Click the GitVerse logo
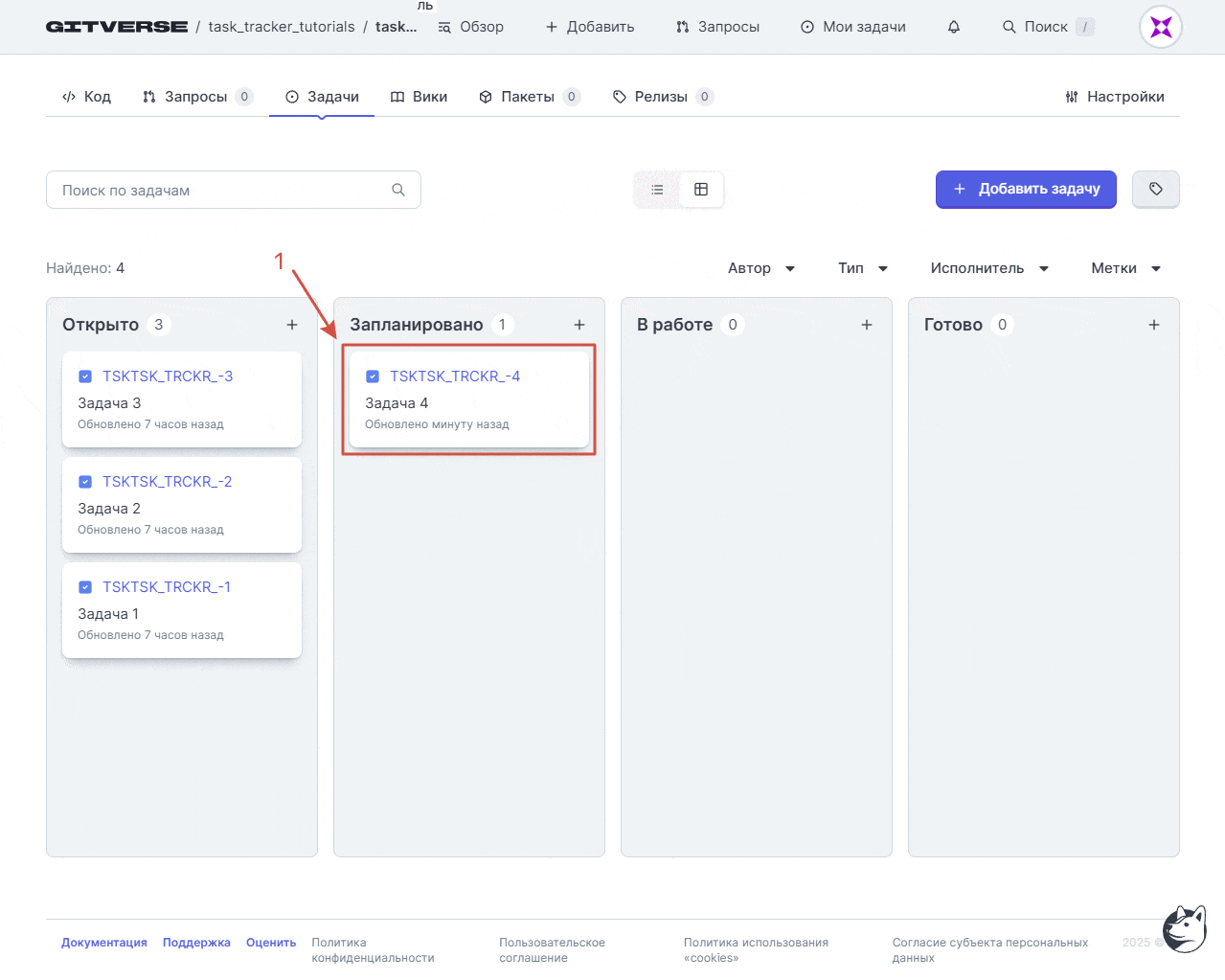Image resolution: width=1225 pixels, height=980 pixels. [x=117, y=27]
